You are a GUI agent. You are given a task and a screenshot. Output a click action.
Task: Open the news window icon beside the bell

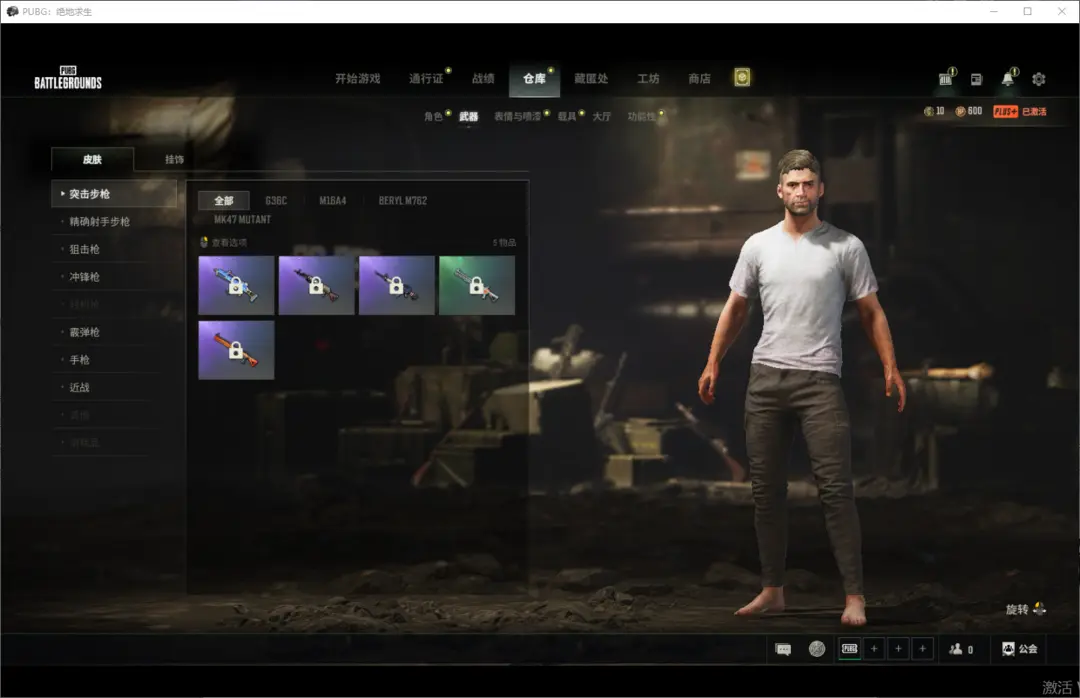tap(976, 79)
